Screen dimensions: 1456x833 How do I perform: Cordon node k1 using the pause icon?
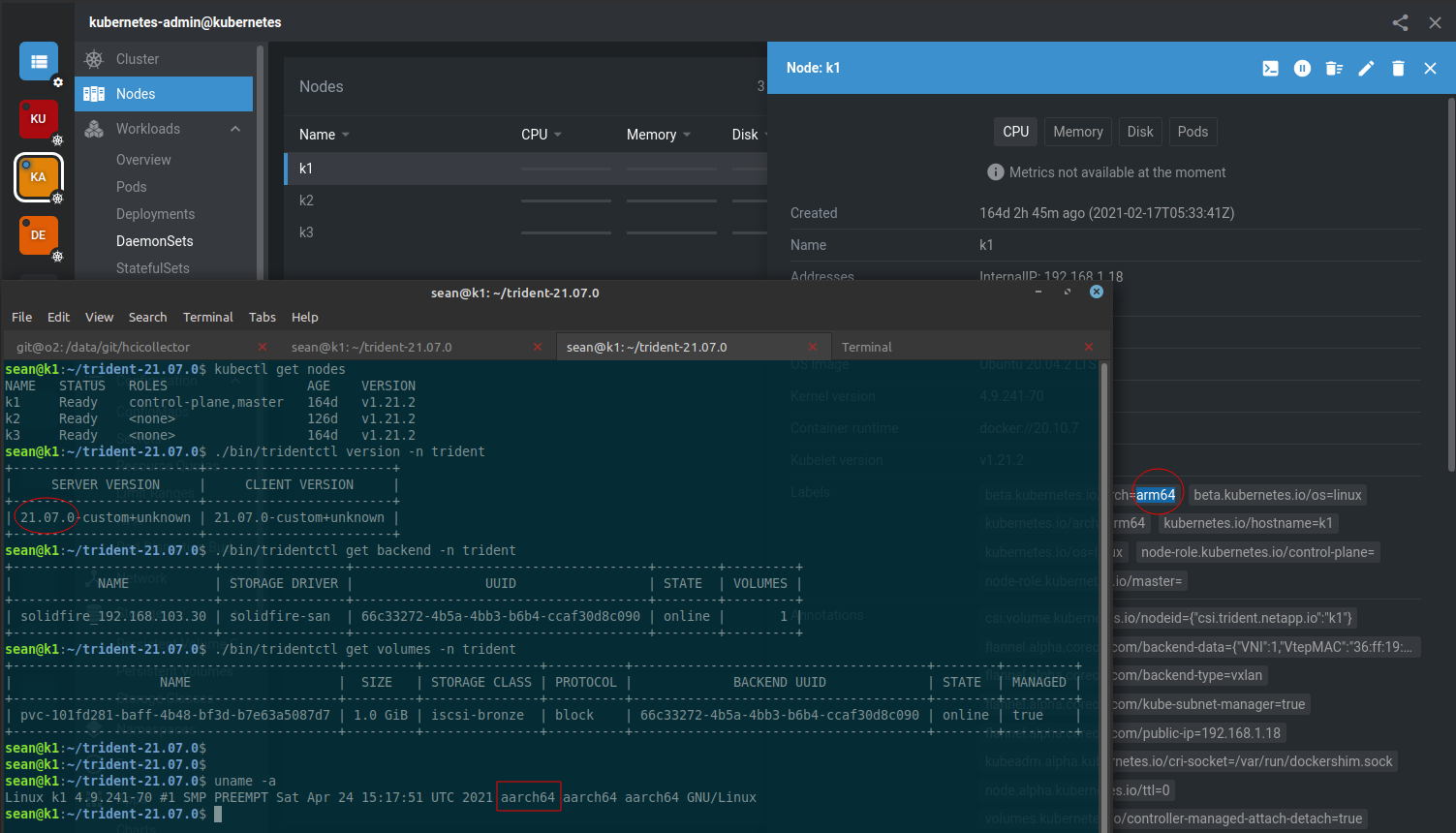click(1302, 68)
